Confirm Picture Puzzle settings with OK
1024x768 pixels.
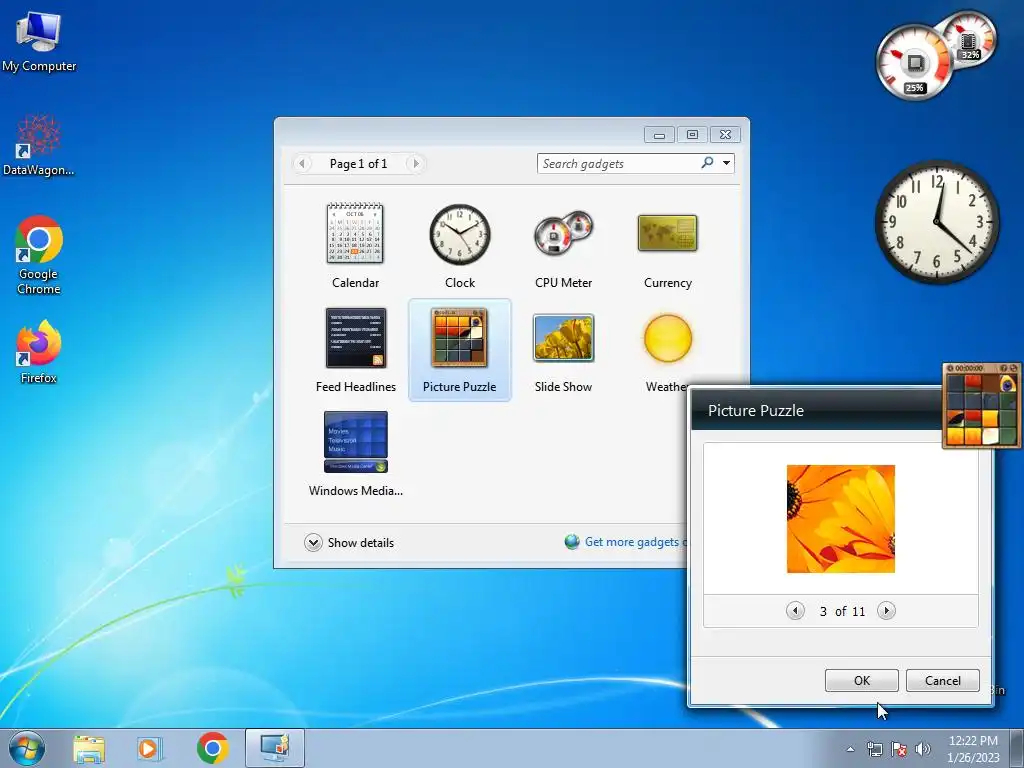tap(861, 680)
